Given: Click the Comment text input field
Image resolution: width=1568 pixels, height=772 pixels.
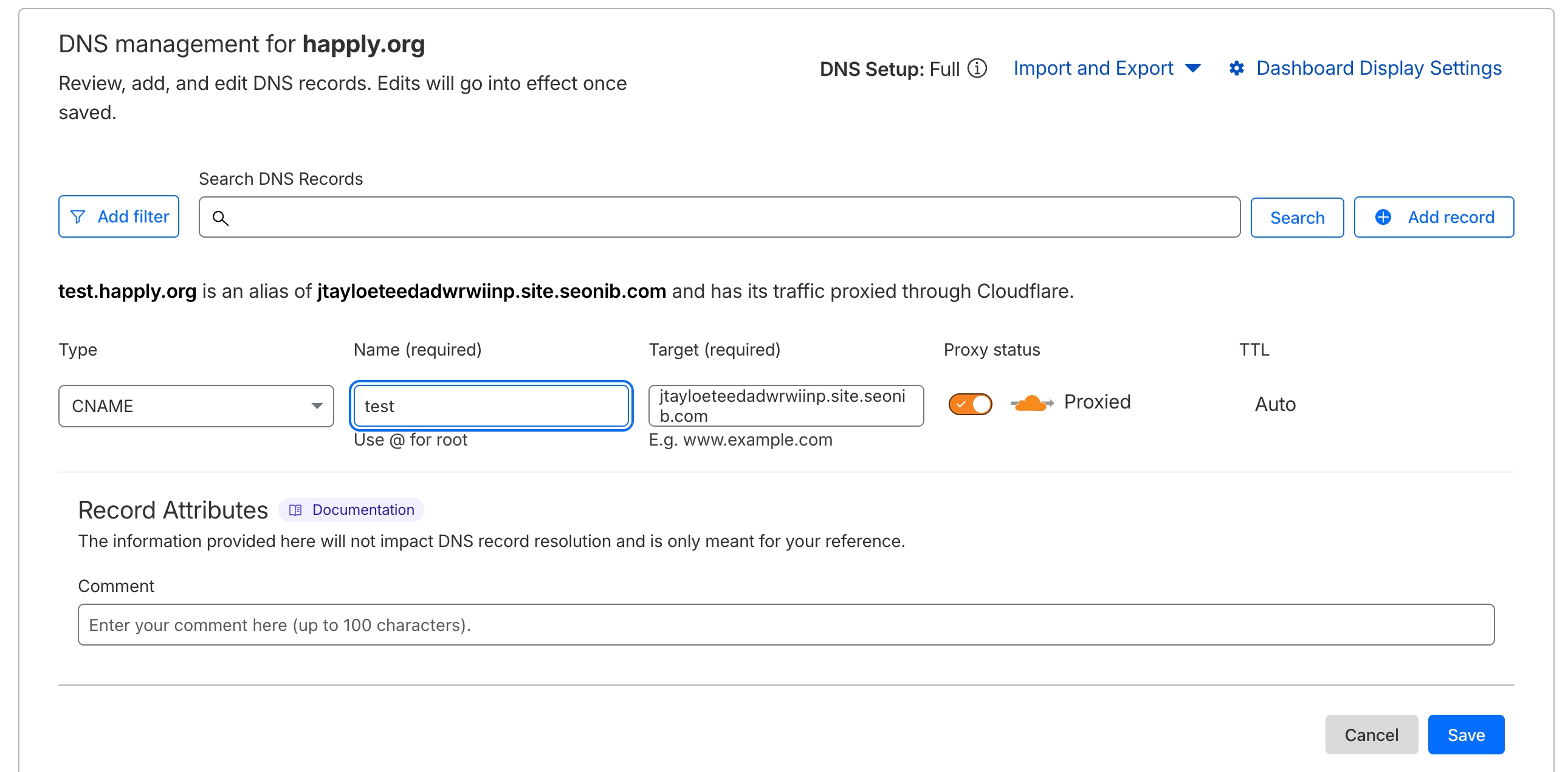Looking at the screenshot, I should (785, 625).
